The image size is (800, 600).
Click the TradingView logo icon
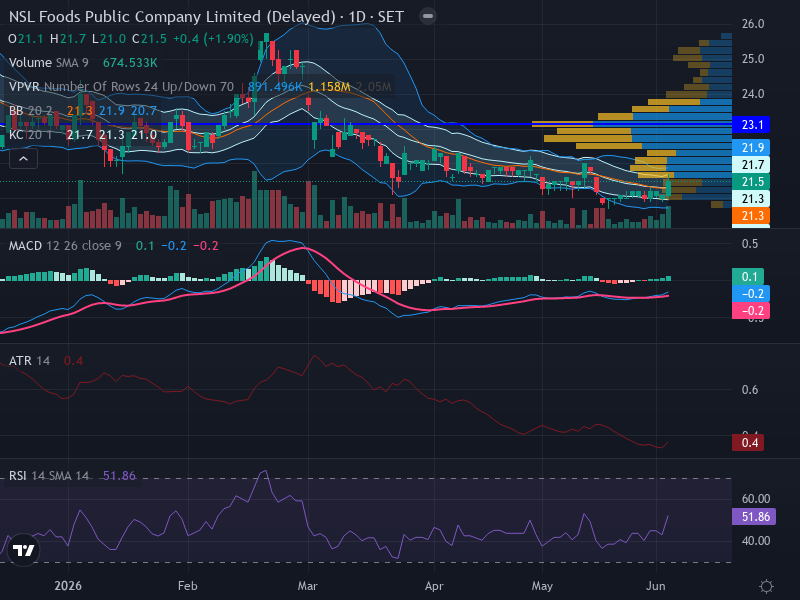(23, 550)
